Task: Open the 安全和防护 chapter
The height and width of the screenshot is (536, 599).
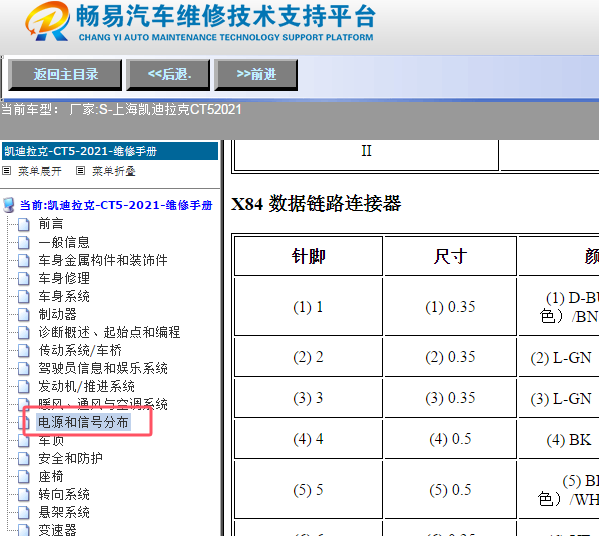Action: pyautogui.click(x=70, y=458)
